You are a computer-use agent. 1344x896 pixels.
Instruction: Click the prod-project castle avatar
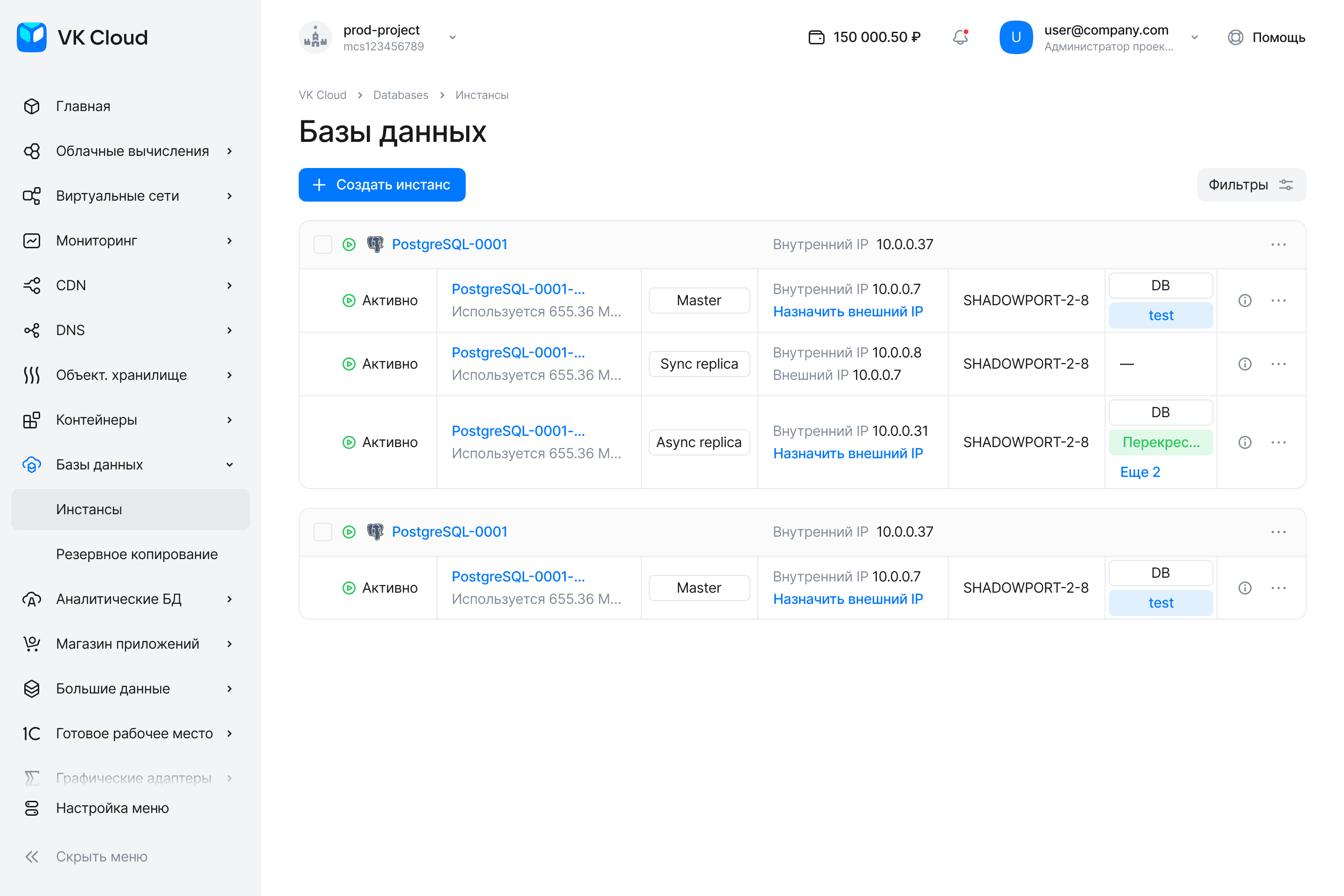coord(315,37)
